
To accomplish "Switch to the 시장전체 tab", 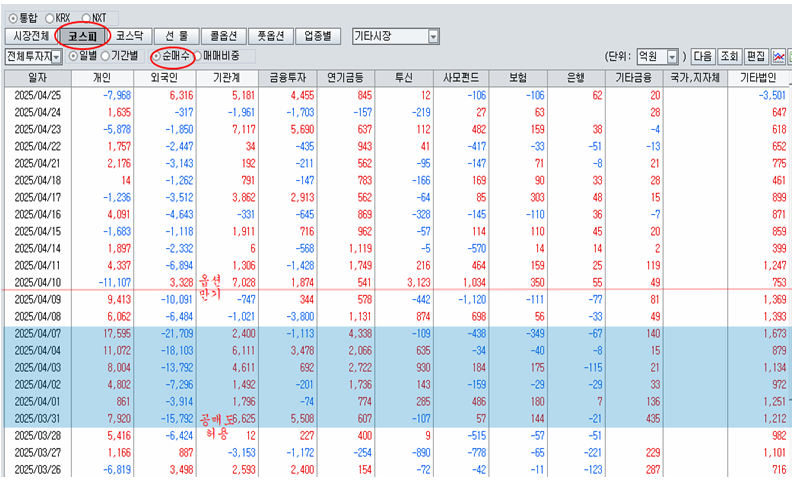I will click(x=30, y=36).
